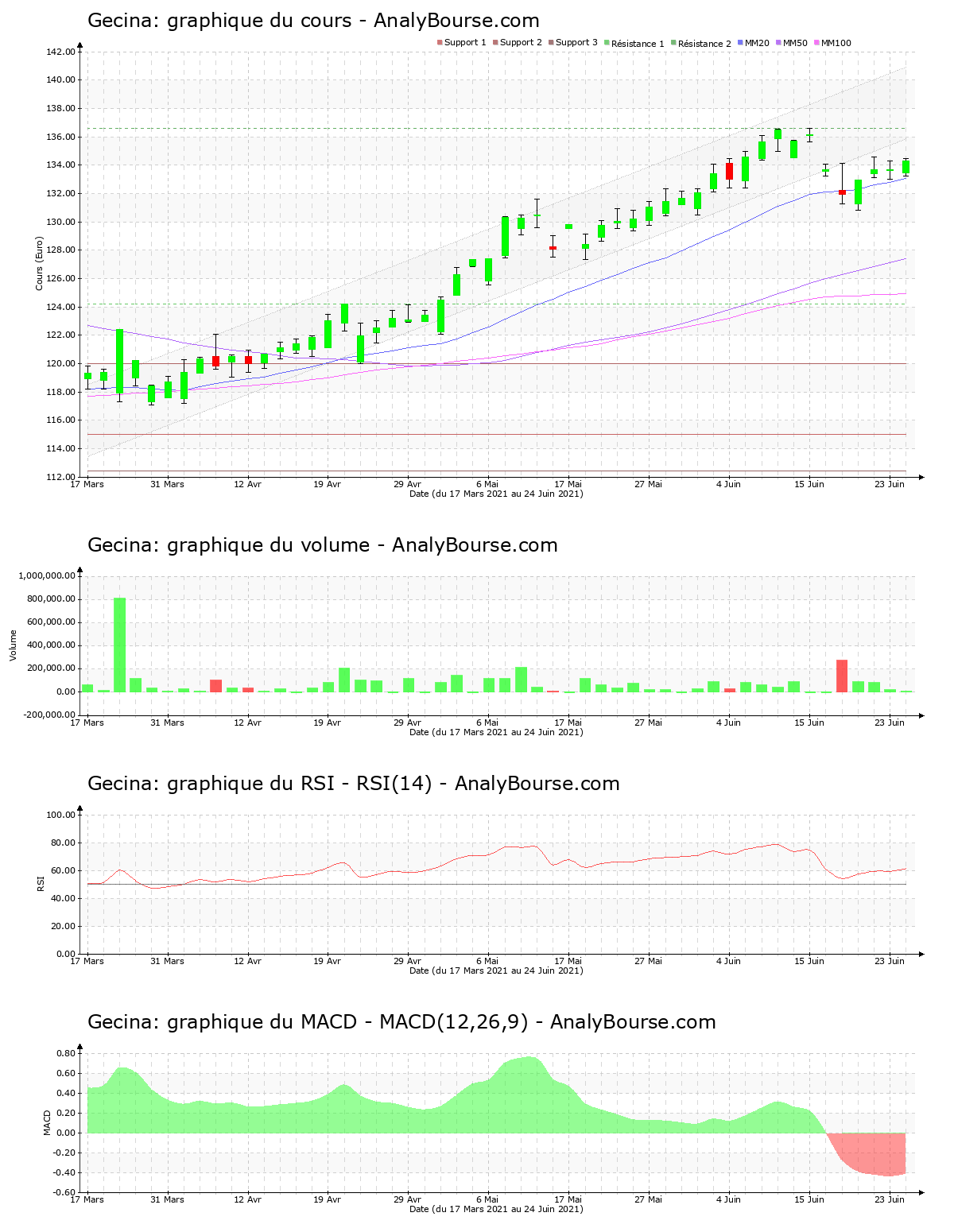The width and height of the screenshot is (954, 1232).
Task: Select the 'Support 2' legend label
Action: (x=521, y=43)
